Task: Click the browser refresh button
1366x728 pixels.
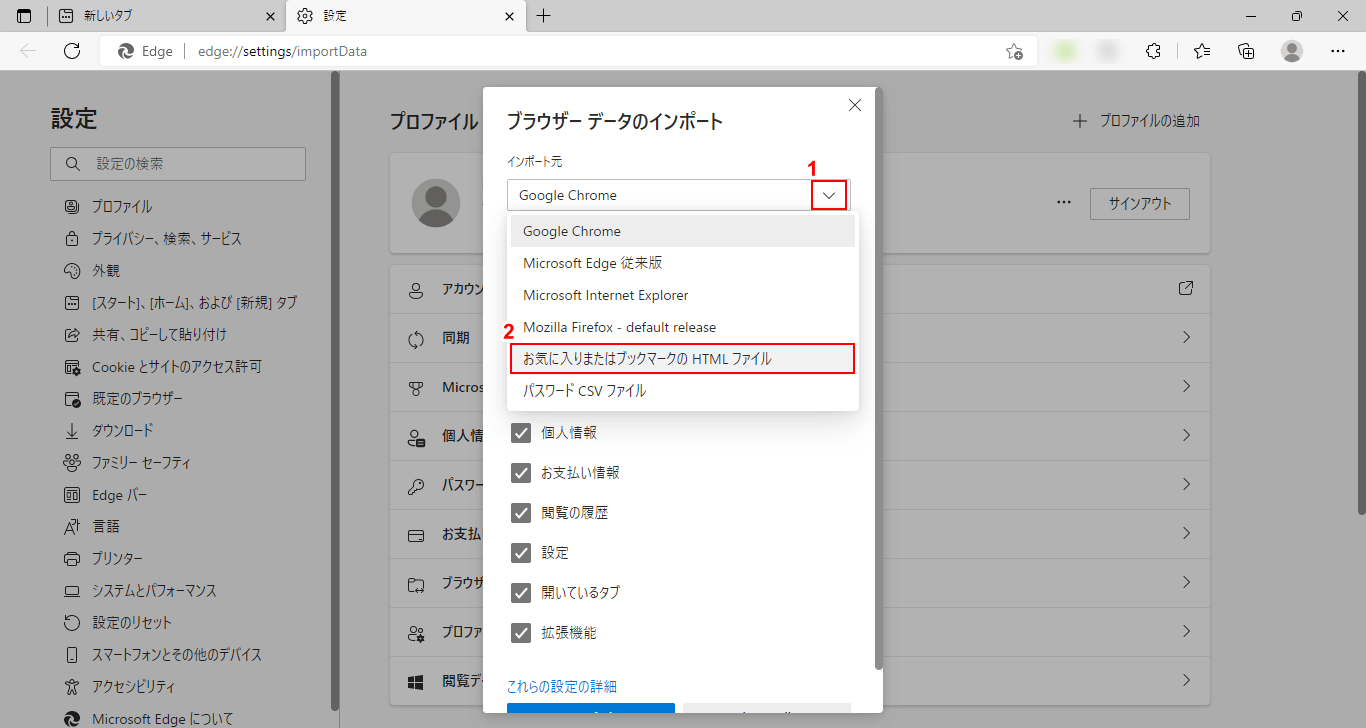Action: pos(72,51)
